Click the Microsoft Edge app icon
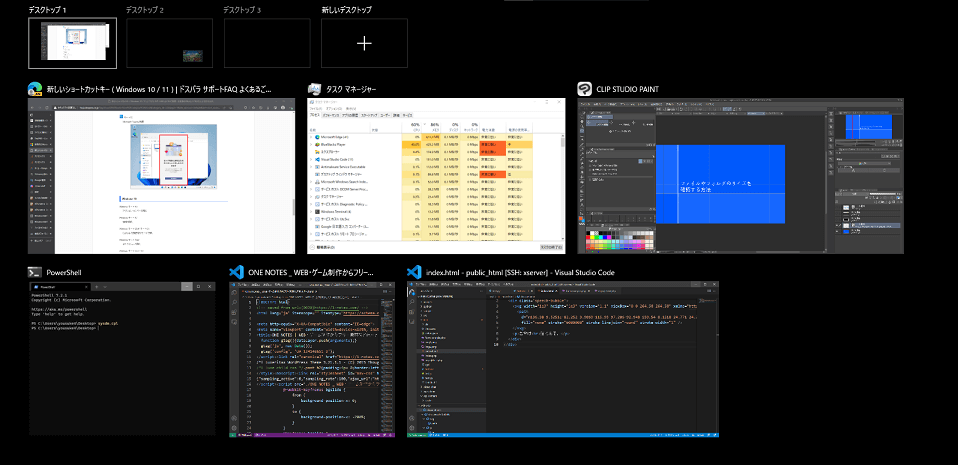 tap(35, 89)
